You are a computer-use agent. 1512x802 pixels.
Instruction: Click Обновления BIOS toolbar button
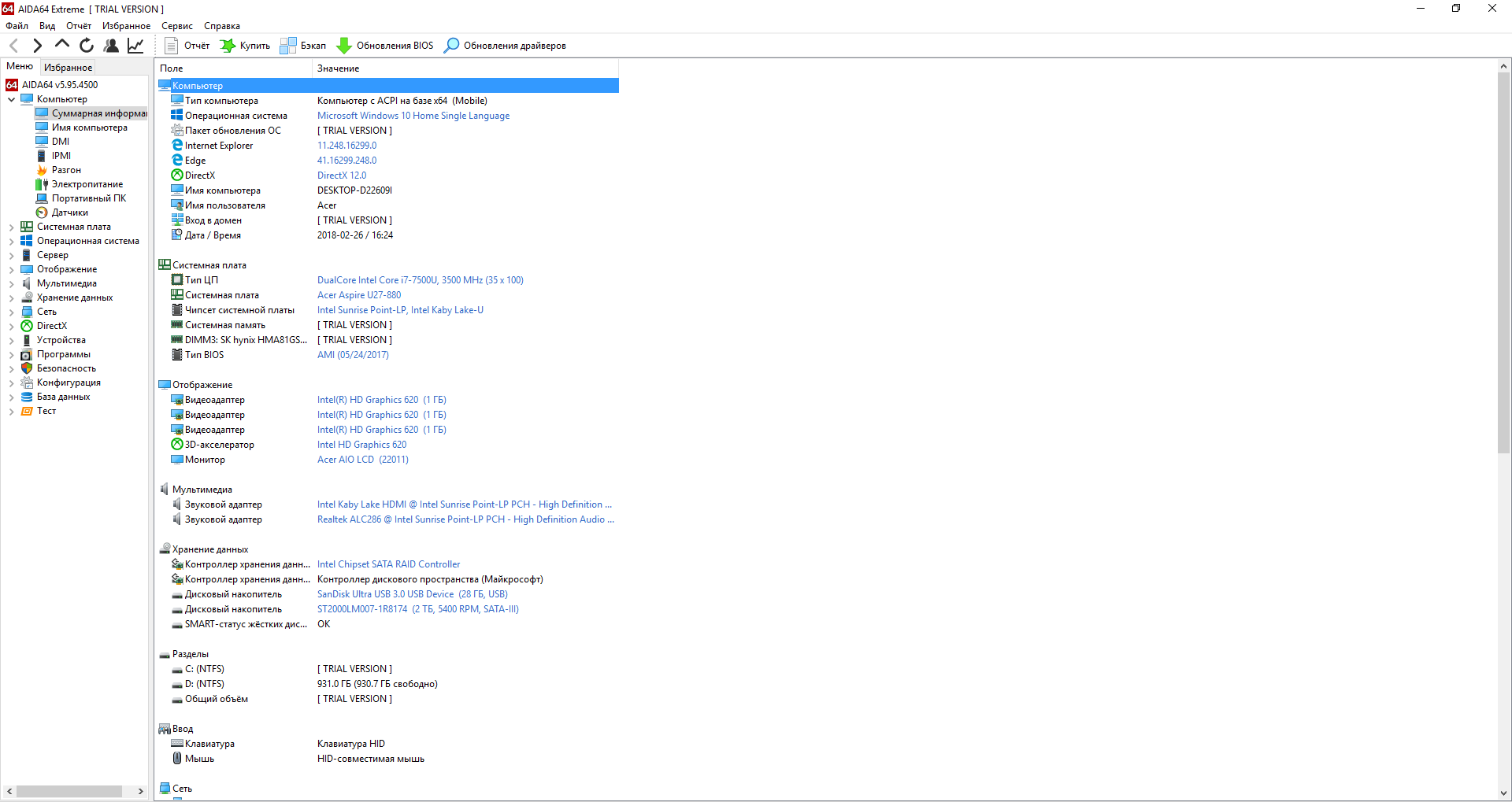pos(385,46)
